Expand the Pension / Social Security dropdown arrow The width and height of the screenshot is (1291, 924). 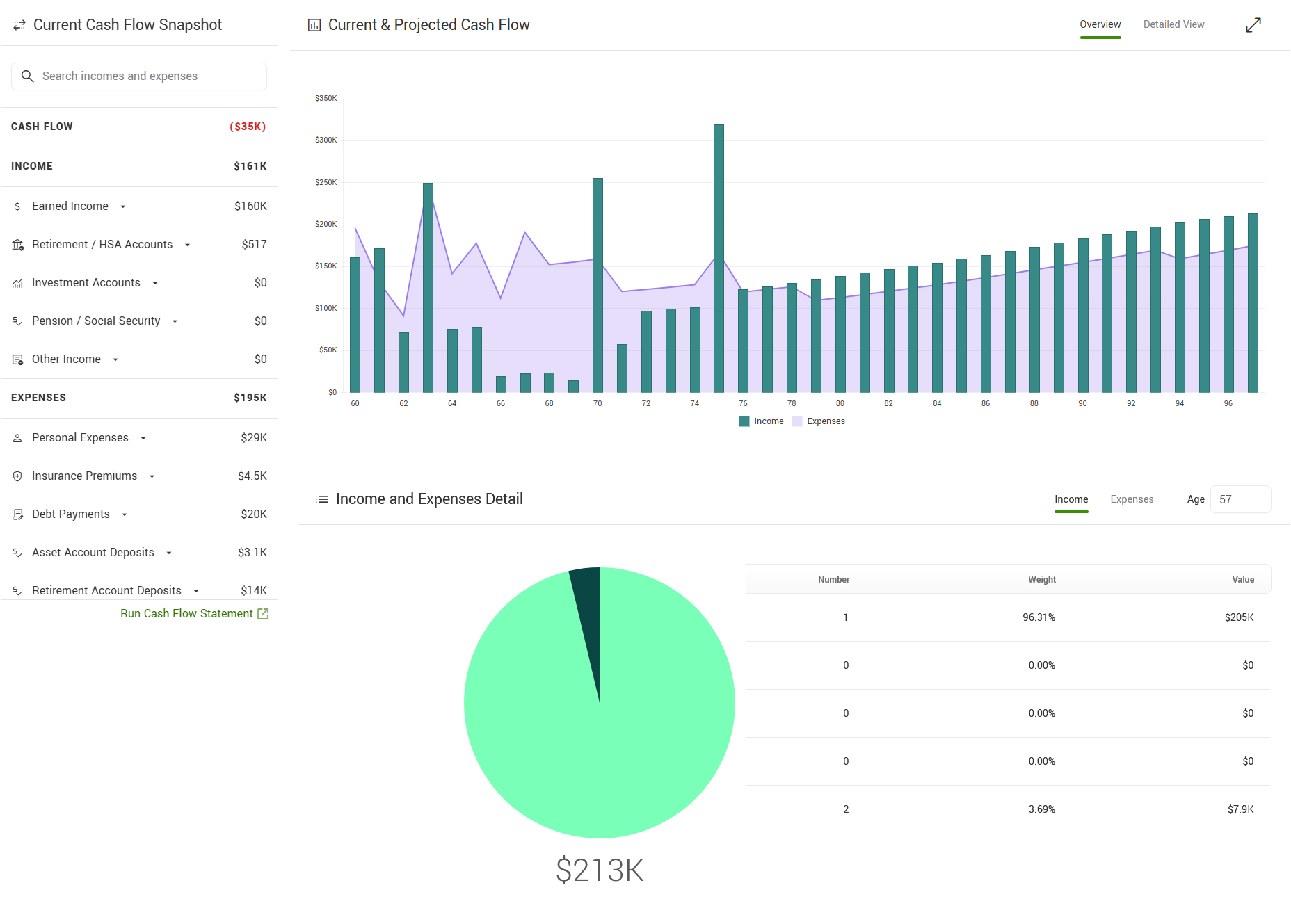point(175,321)
